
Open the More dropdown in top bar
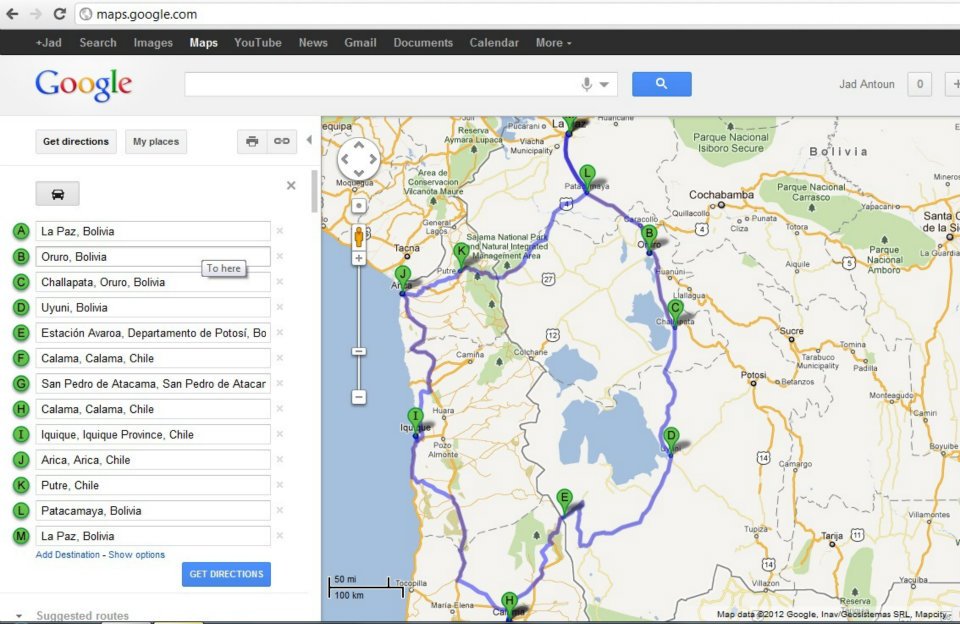coord(553,43)
